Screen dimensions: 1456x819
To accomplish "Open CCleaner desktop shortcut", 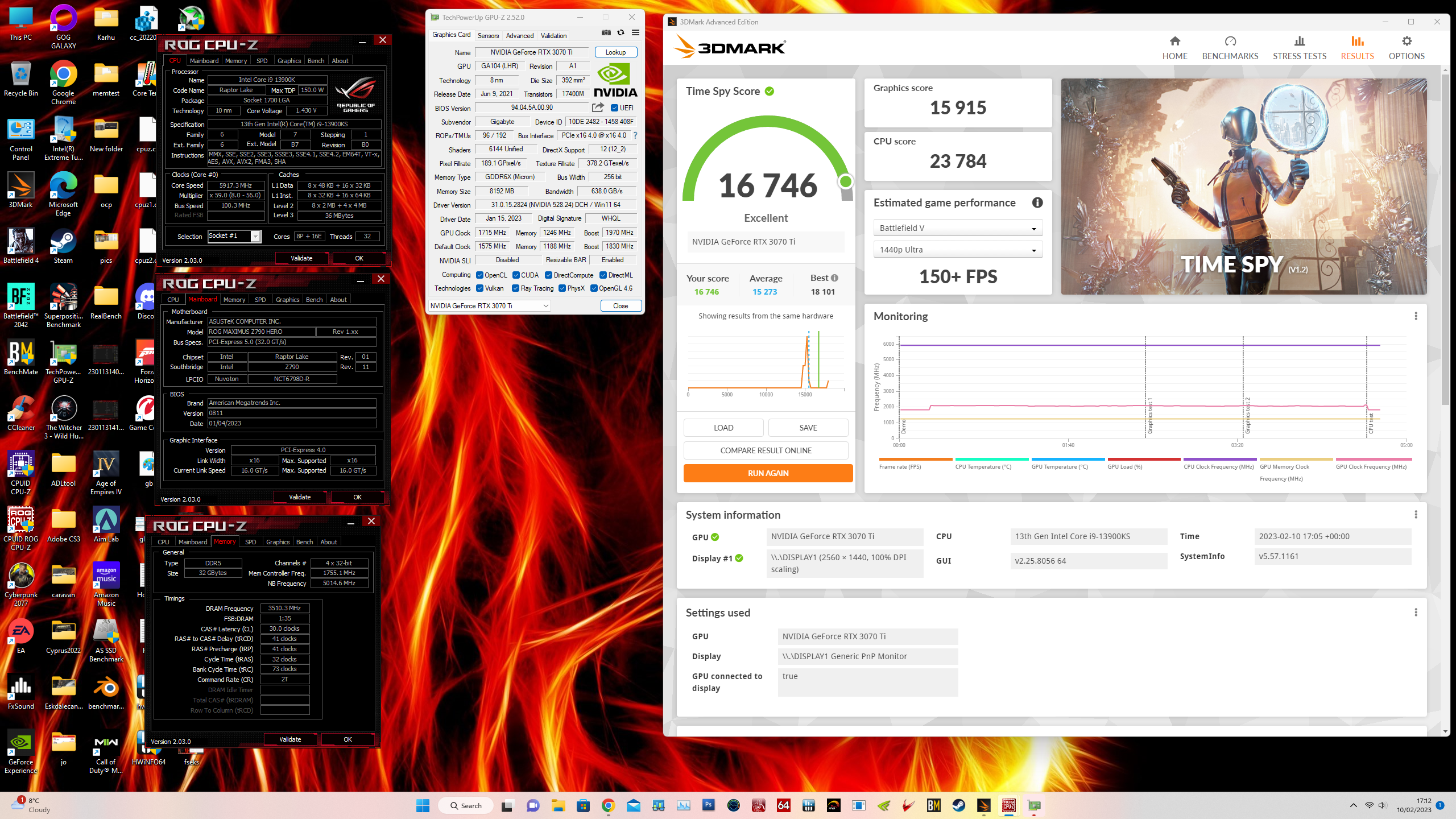I will [21, 414].
